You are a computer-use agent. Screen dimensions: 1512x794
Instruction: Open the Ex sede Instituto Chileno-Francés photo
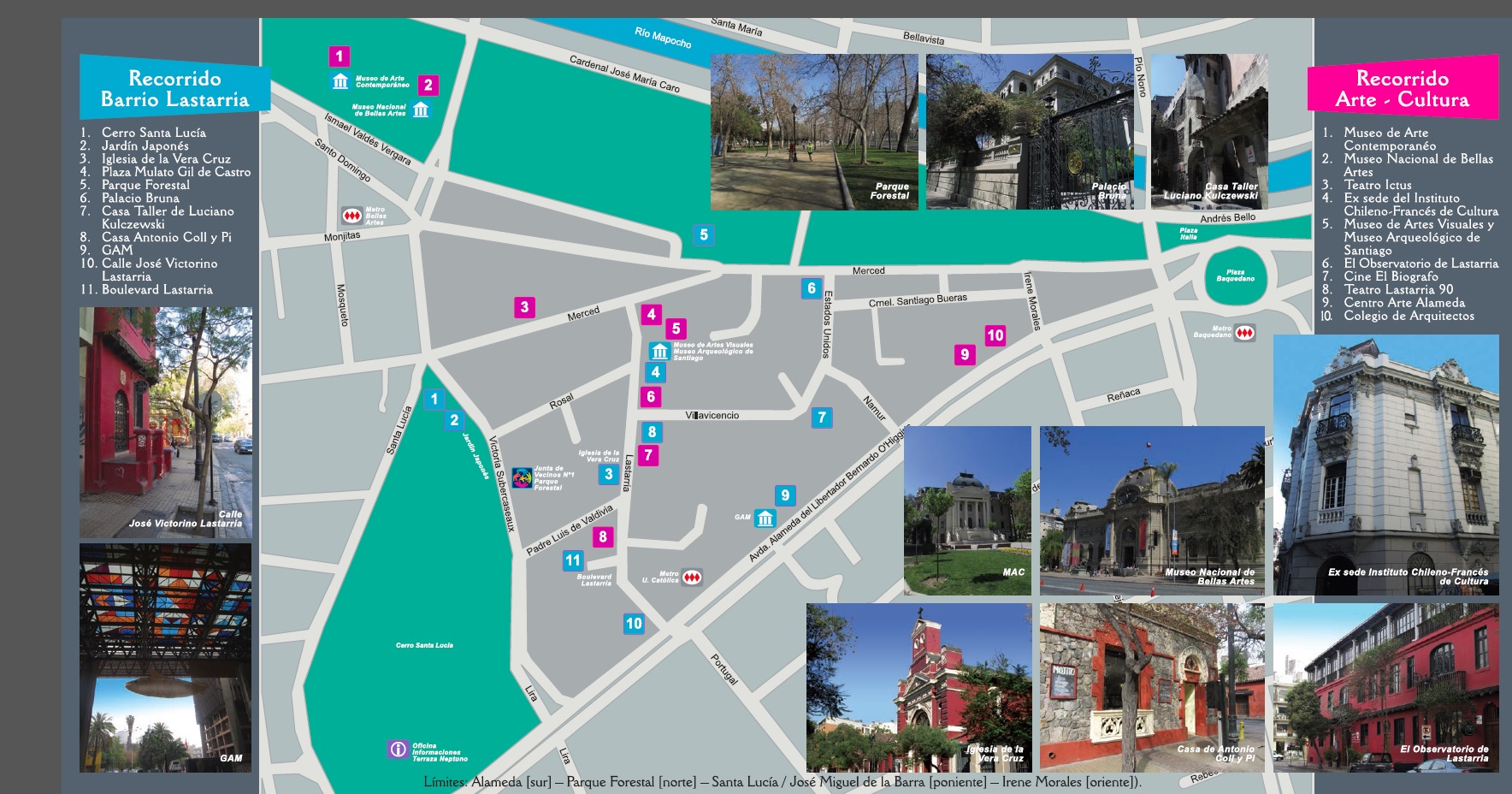click(1386, 465)
